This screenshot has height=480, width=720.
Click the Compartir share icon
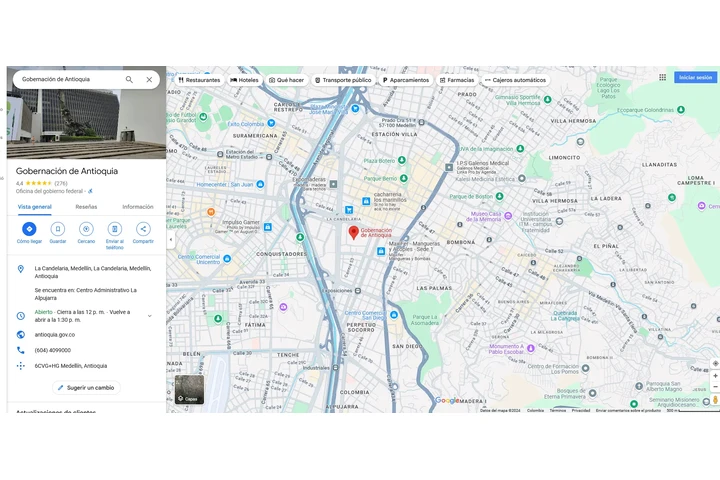(143, 229)
